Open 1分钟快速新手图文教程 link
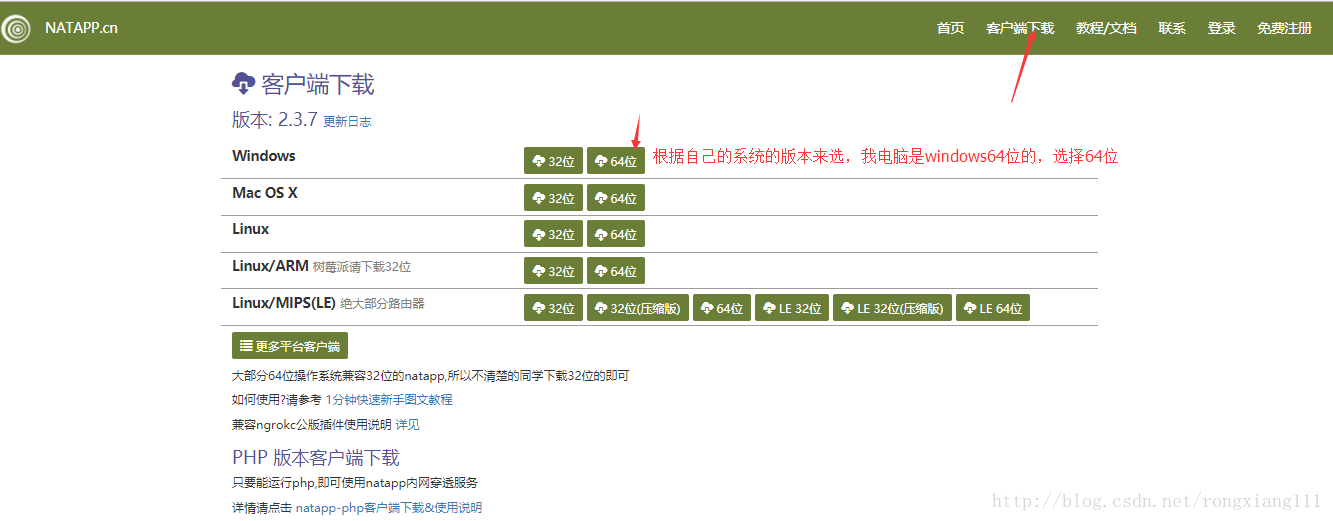 (x=389, y=400)
